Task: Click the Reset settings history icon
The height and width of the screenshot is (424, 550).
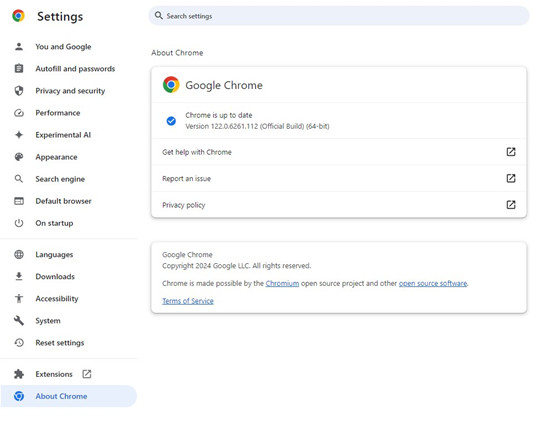Action: point(19,343)
